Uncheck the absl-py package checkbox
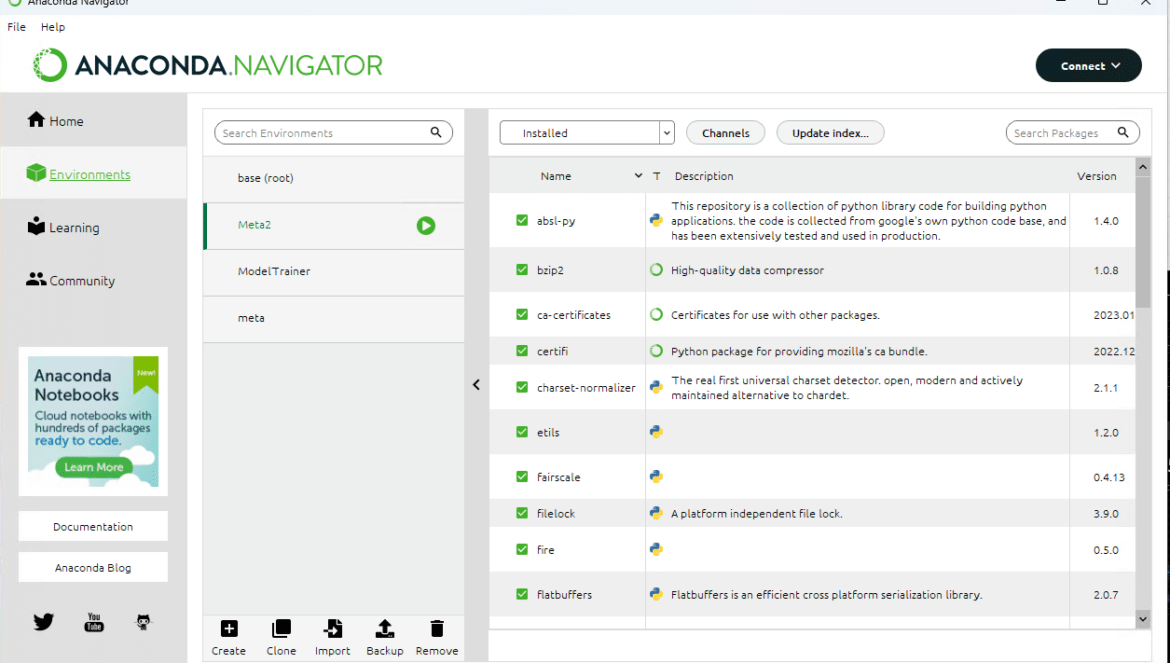This screenshot has height=663, width=1170. pos(522,220)
